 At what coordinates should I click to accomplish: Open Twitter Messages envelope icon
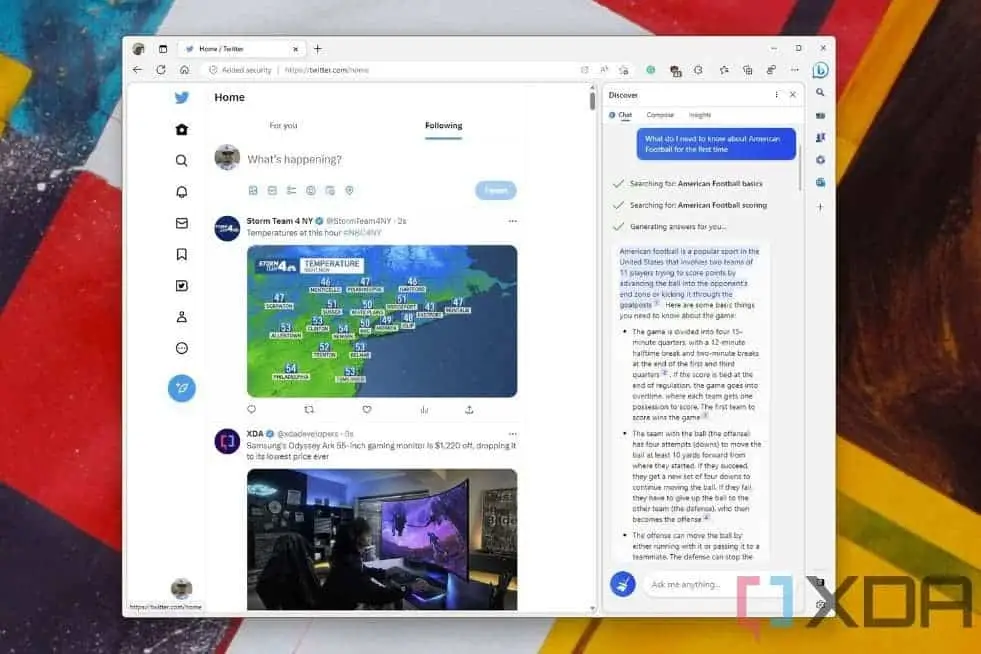click(181, 223)
